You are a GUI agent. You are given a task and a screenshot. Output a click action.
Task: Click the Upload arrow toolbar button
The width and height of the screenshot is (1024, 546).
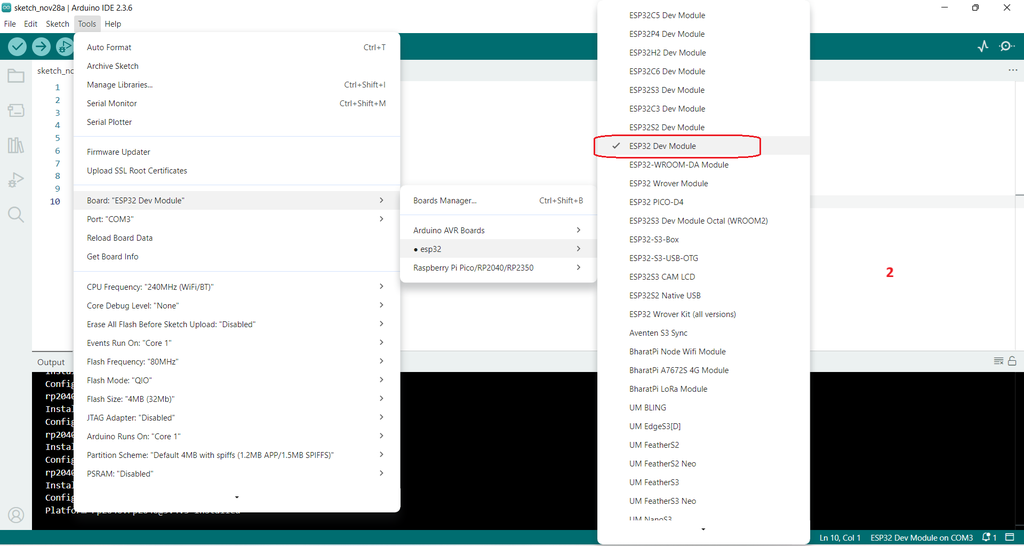(41, 46)
